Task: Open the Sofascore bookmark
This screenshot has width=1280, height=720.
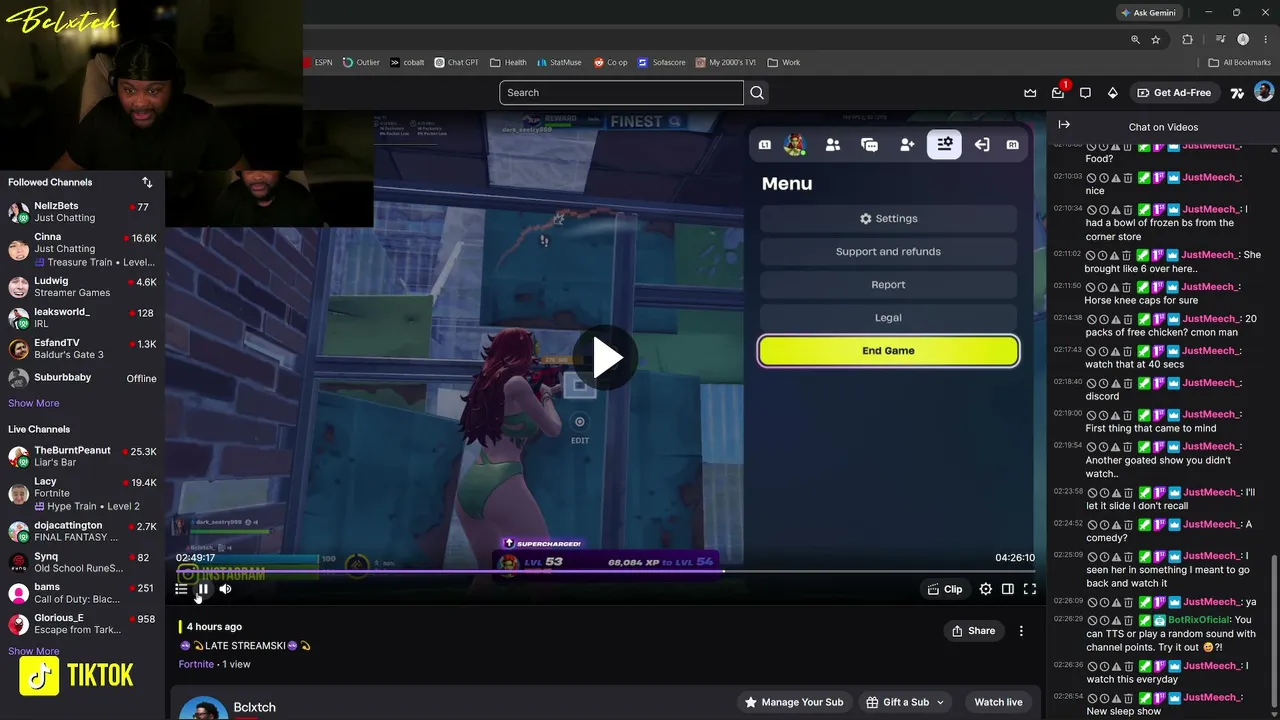Action: [x=662, y=62]
